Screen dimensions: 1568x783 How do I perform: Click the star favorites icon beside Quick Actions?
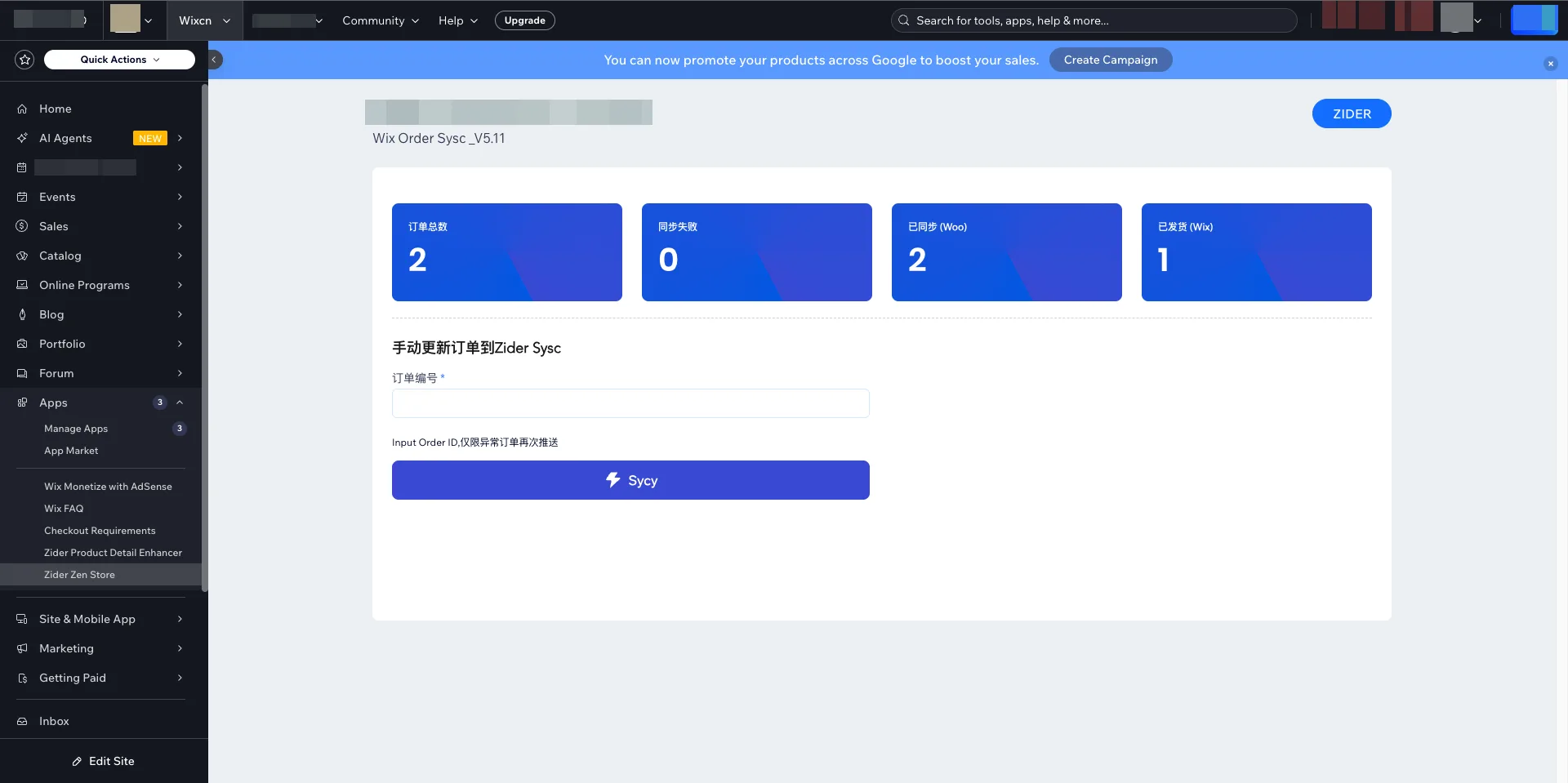pos(24,60)
